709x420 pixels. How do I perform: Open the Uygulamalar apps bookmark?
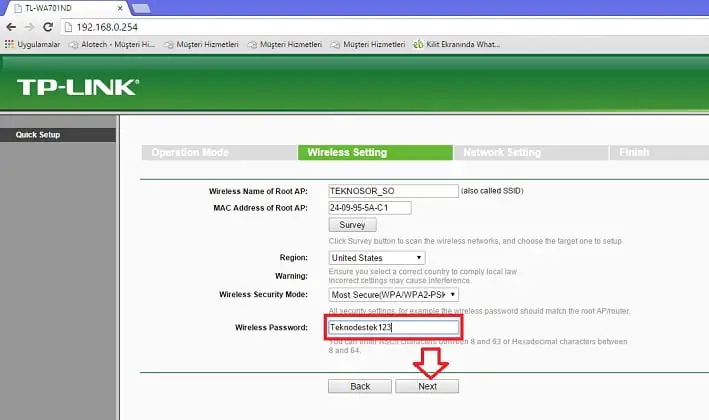tap(33, 44)
